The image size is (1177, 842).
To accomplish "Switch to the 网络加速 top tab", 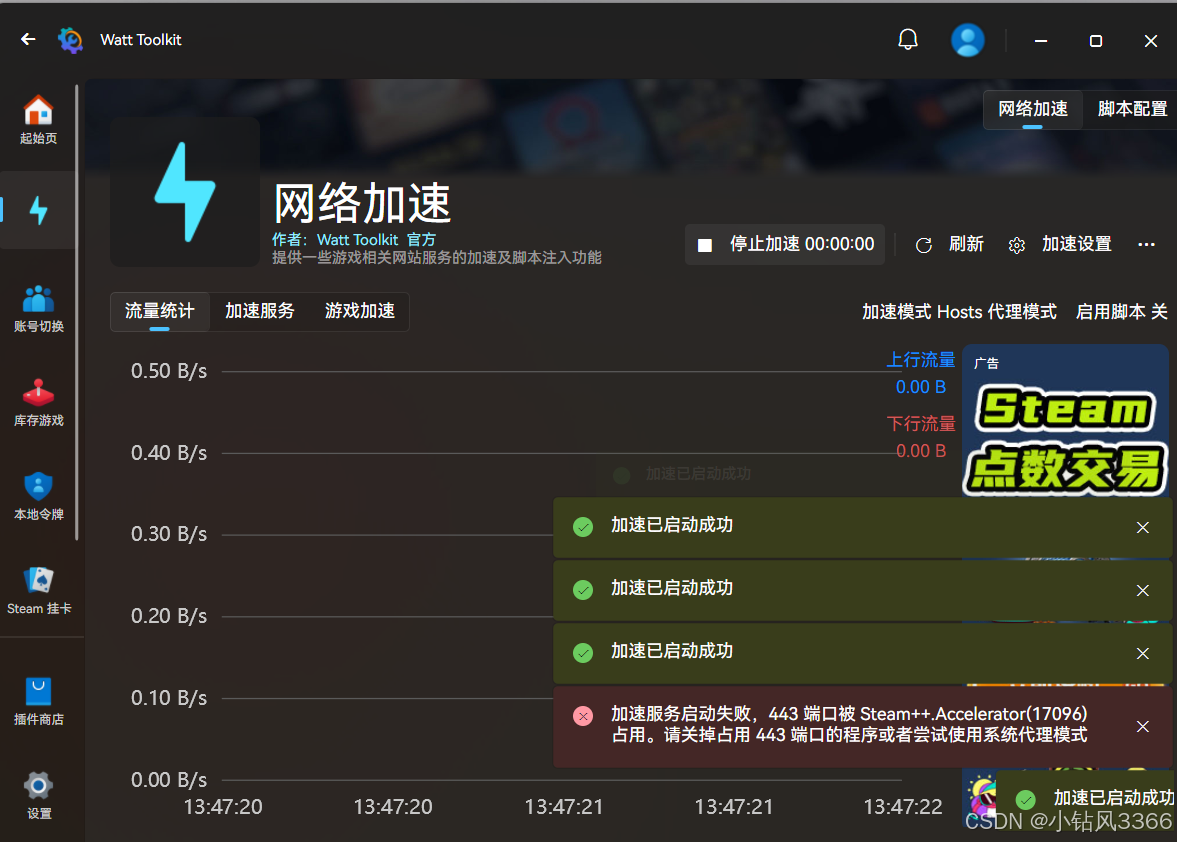I will coord(1033,110).
